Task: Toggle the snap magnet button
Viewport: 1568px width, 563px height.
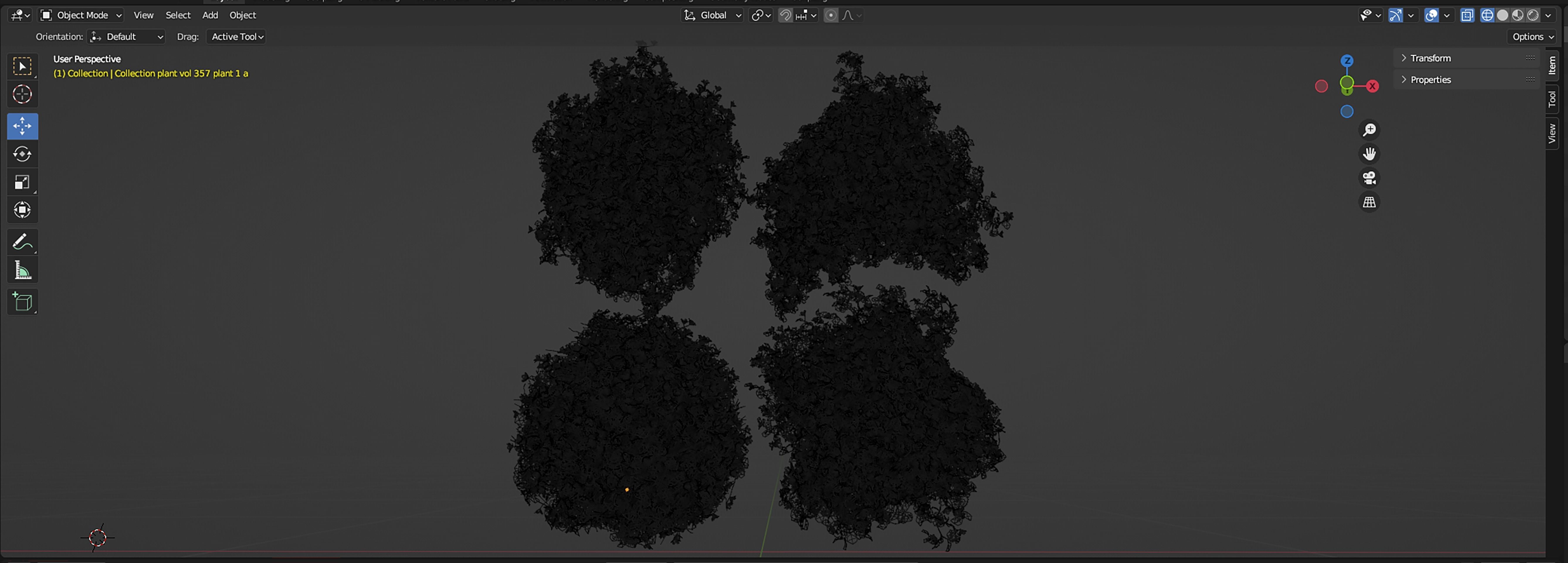Action: pyautogui.click(x=786, y=15)
